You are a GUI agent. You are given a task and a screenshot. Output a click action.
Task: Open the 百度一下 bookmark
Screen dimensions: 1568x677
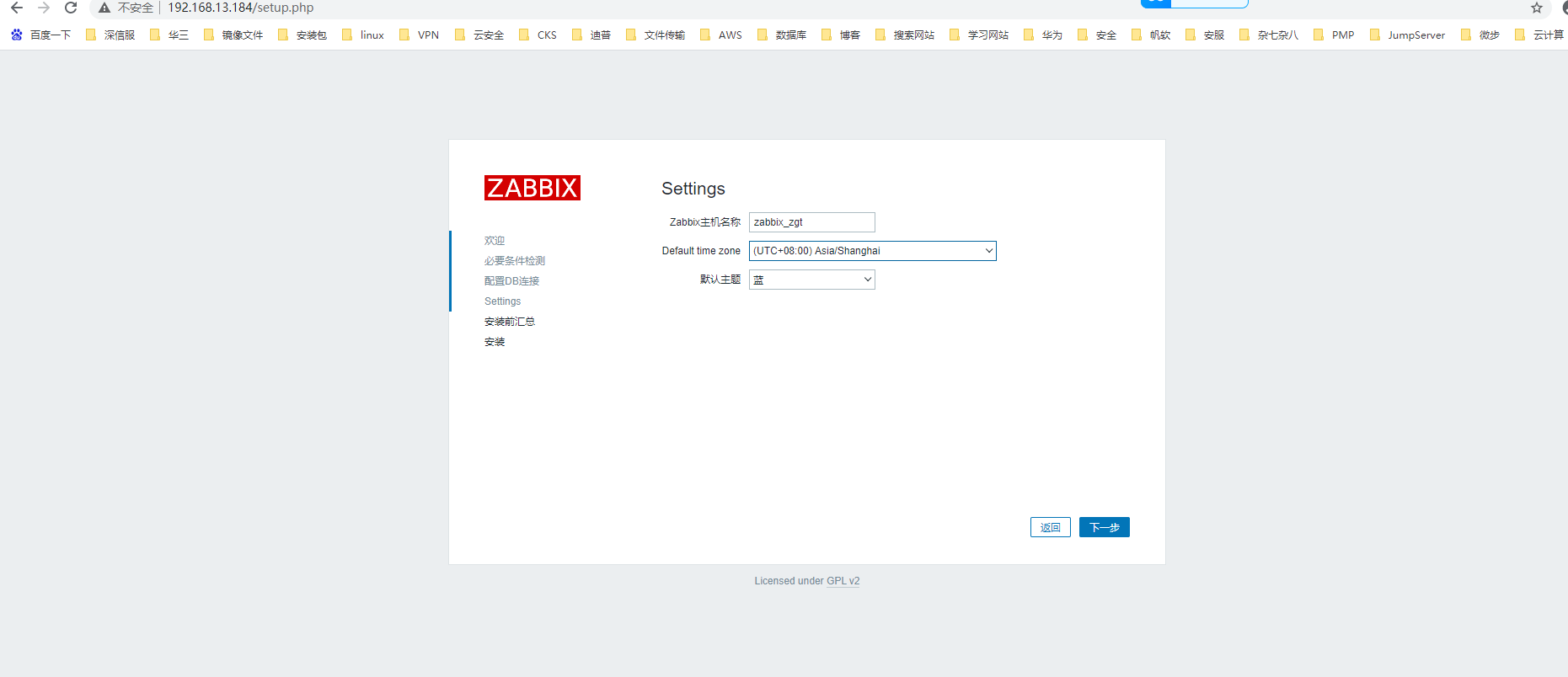click(40, 35)
